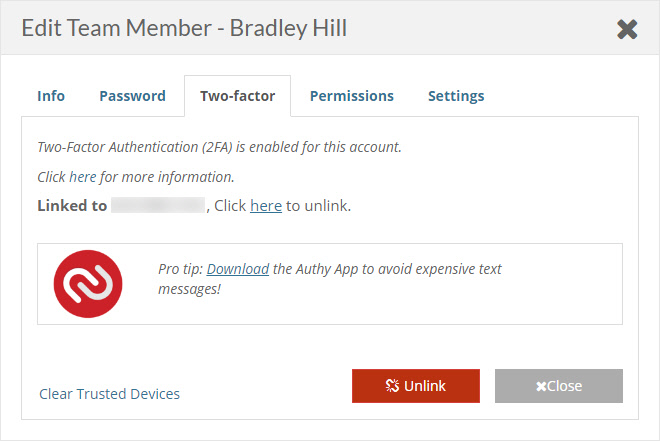Click the 'Pro tip' text

[x=181, y=269]
